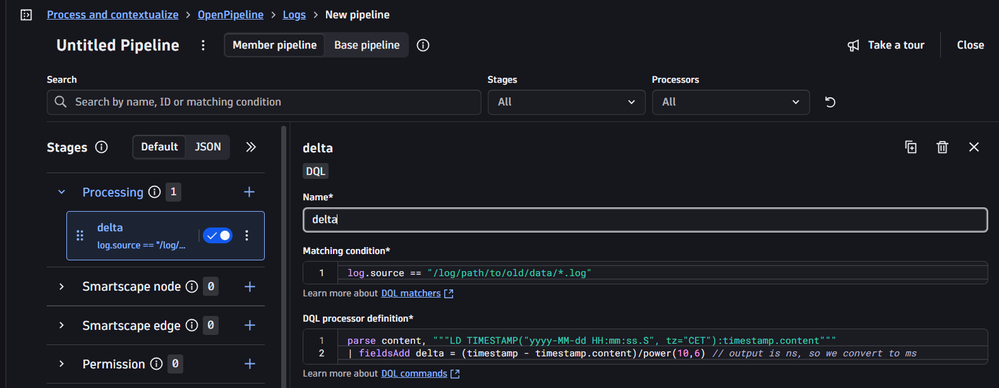Collapse the Processing stage section
999x388 pixels.
click(x=62, y=192)
